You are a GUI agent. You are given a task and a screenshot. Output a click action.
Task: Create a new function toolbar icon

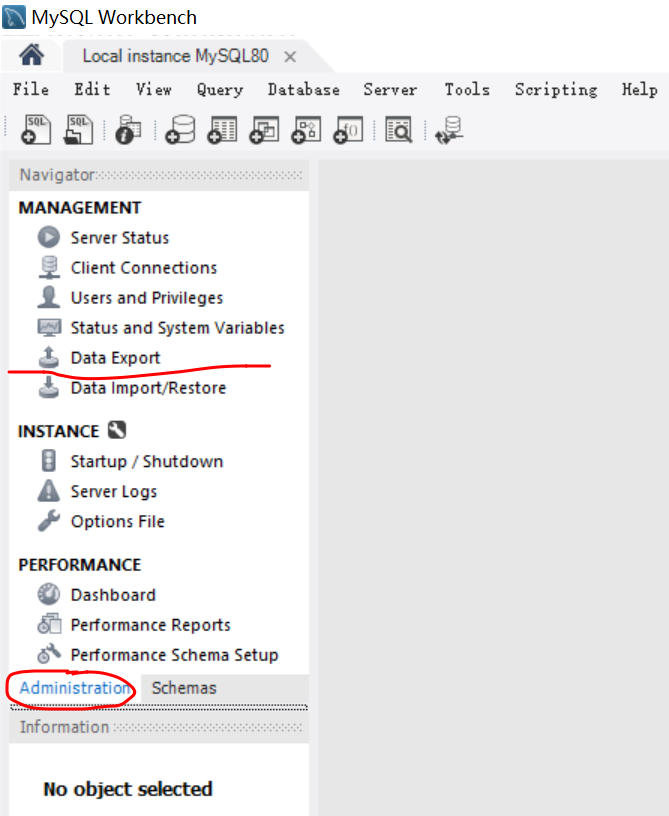pyautogui.click(x=348, y=130)
